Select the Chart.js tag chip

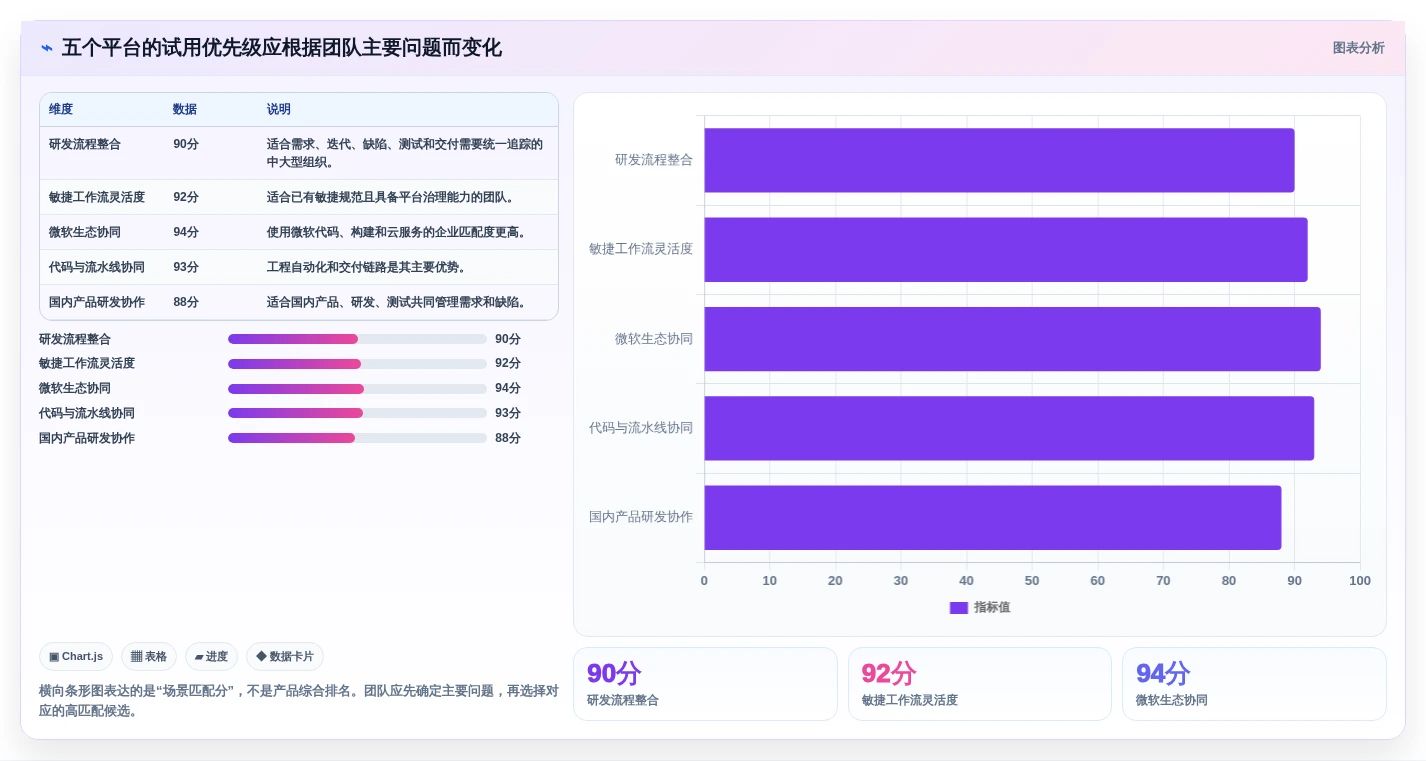76,657
